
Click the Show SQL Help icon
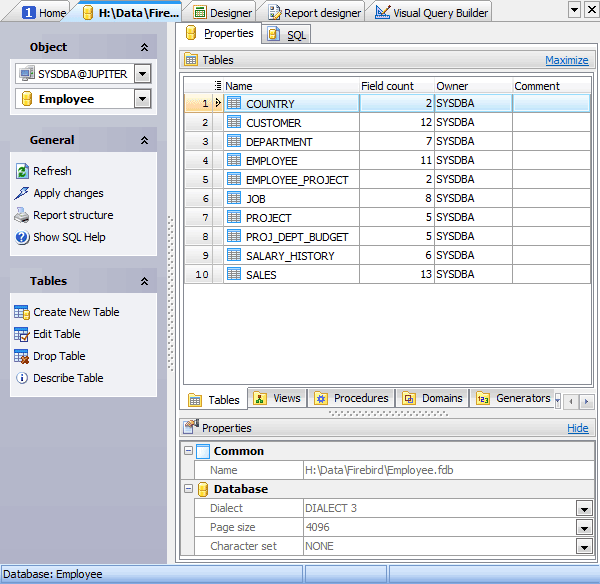coord(22,238)
